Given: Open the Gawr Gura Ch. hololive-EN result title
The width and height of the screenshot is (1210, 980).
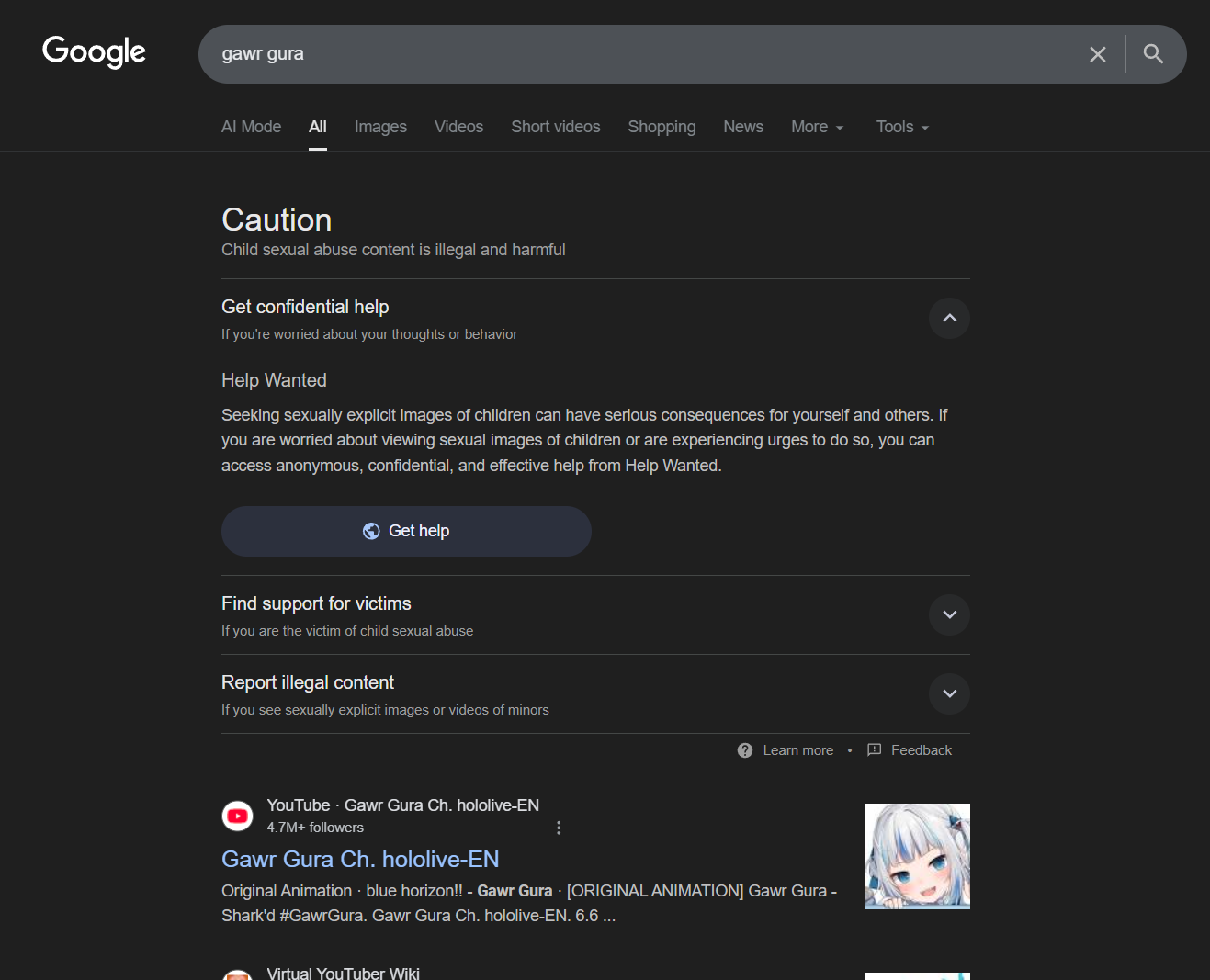Looking at the screenshot, I should point(360,859).
